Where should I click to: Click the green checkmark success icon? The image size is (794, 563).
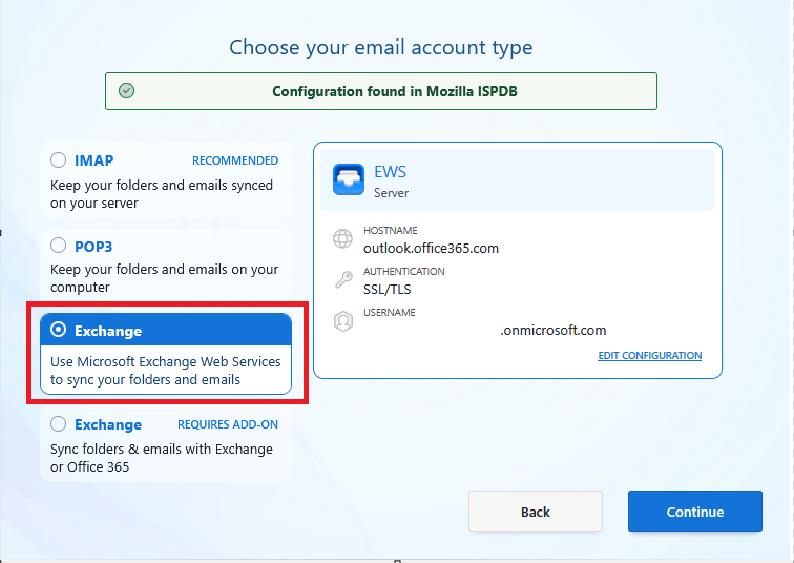(x=127, y=91)
